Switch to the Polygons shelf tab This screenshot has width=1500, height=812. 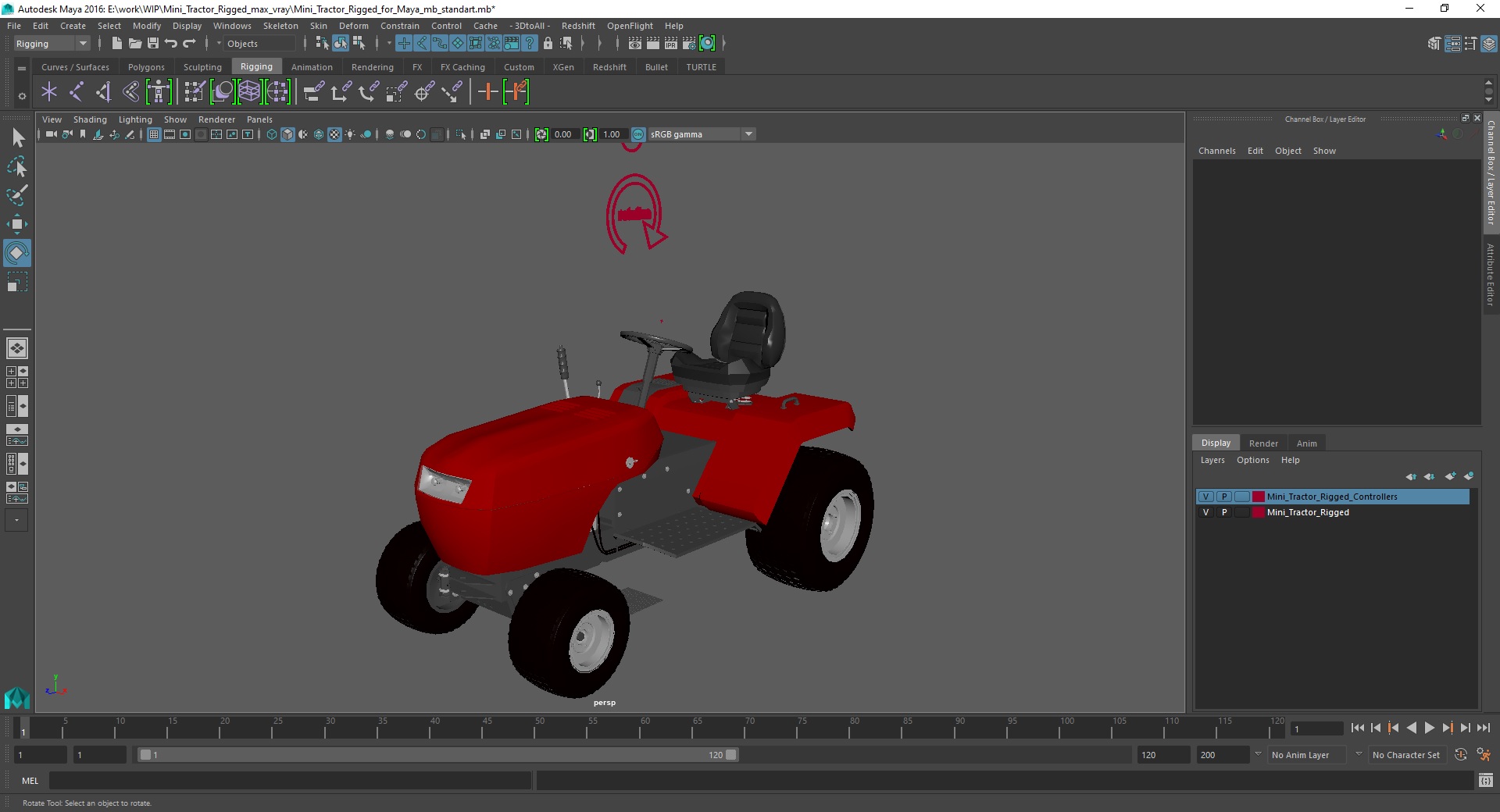click(x=146, y=67)
